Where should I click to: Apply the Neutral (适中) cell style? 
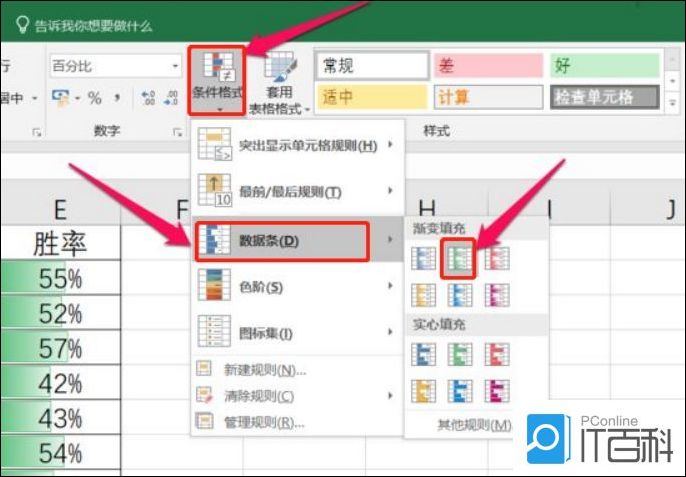(x=372, y=97)
